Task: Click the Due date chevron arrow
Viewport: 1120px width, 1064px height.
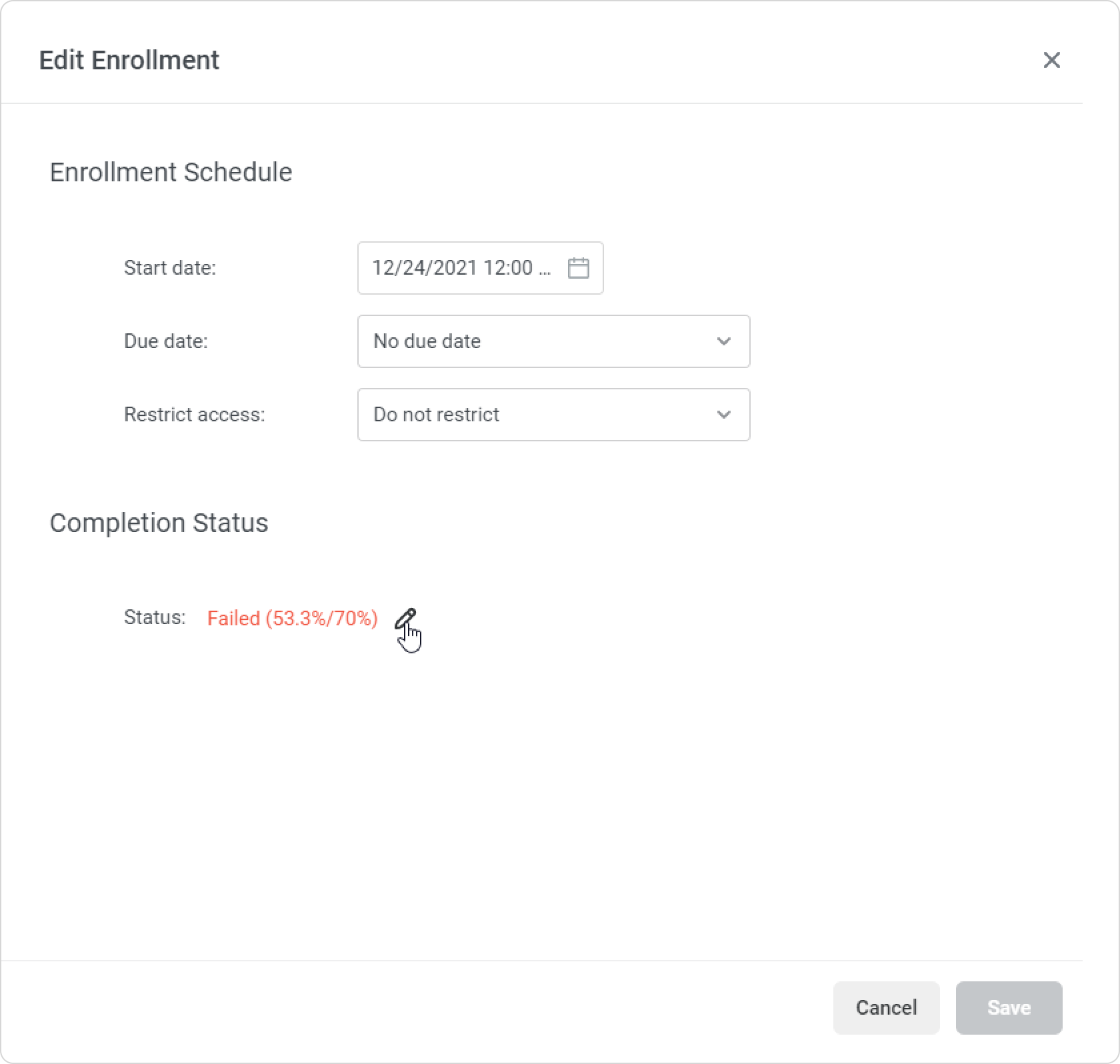Action: [x=723, y=341]
